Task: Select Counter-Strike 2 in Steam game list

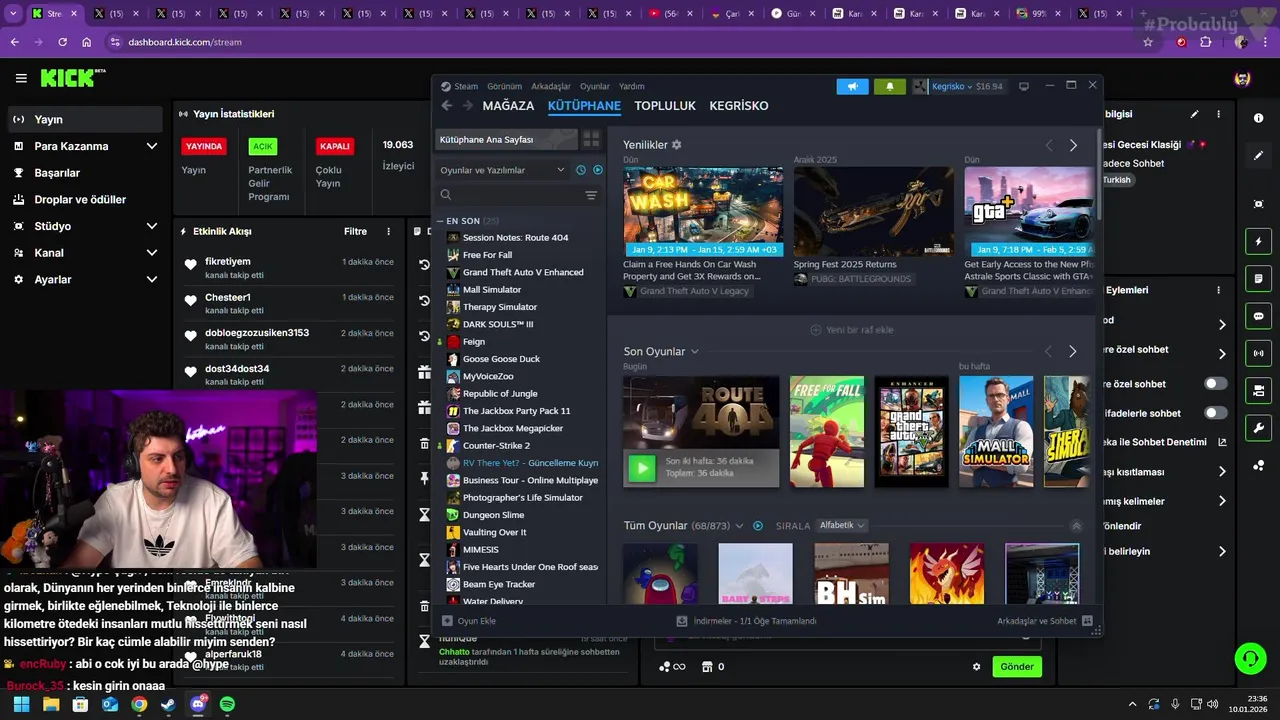Action: [x=496, y=446]
